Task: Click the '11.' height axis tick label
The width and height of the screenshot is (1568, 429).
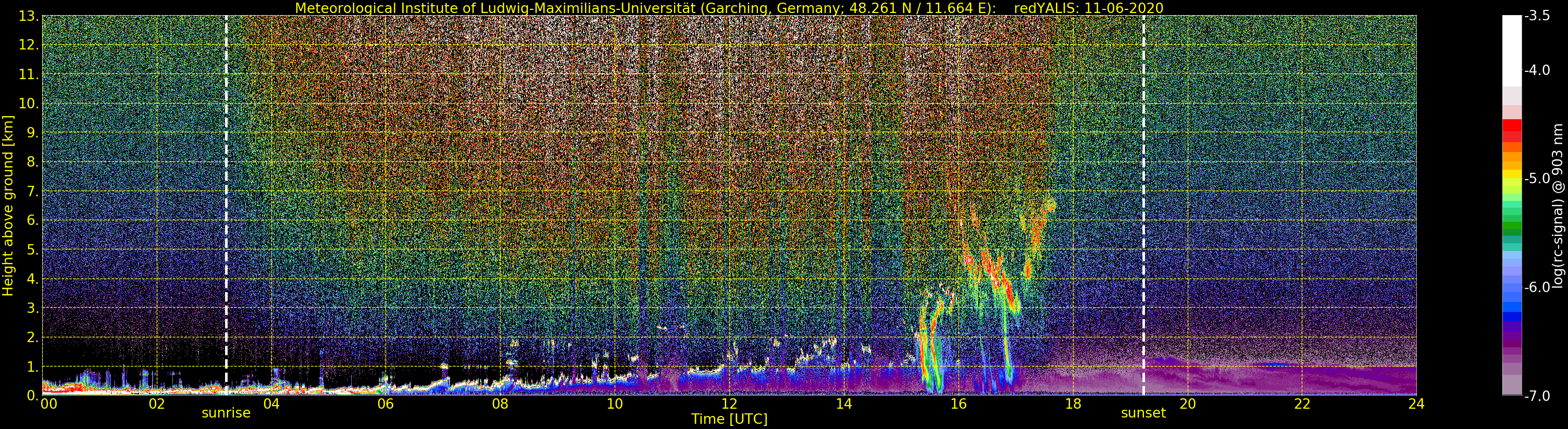Action: point(29,74)
